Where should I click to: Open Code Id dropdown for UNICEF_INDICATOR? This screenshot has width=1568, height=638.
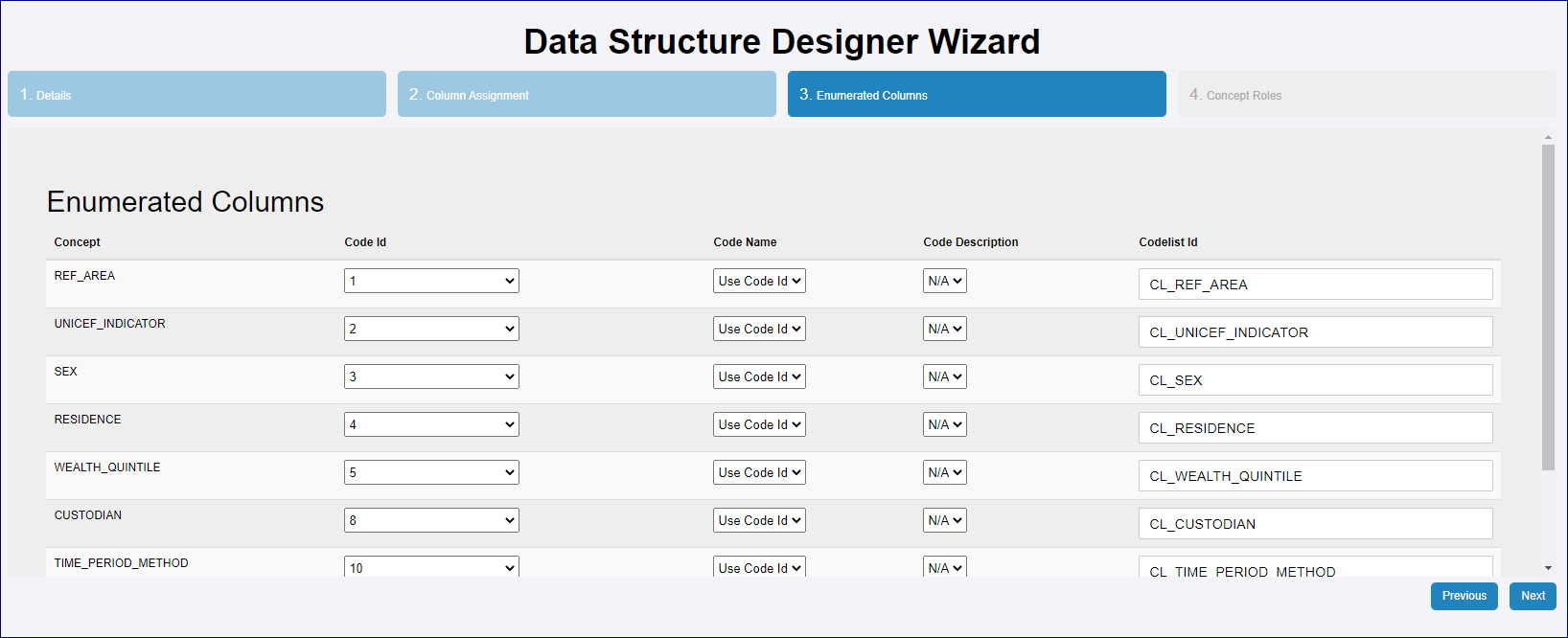tap(431, 329)
